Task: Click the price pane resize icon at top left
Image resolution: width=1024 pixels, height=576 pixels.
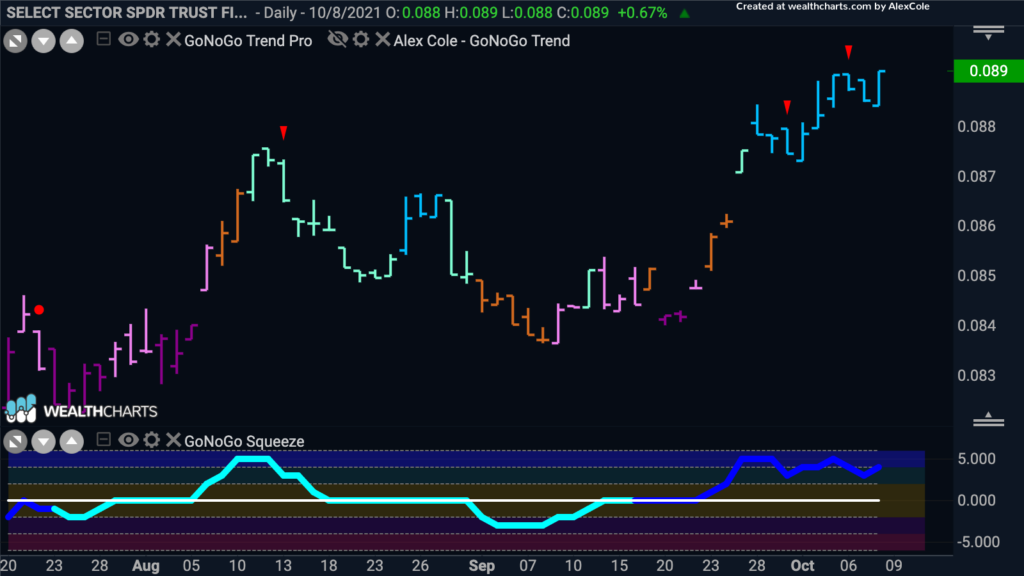Action: click(x=15, y=41)
